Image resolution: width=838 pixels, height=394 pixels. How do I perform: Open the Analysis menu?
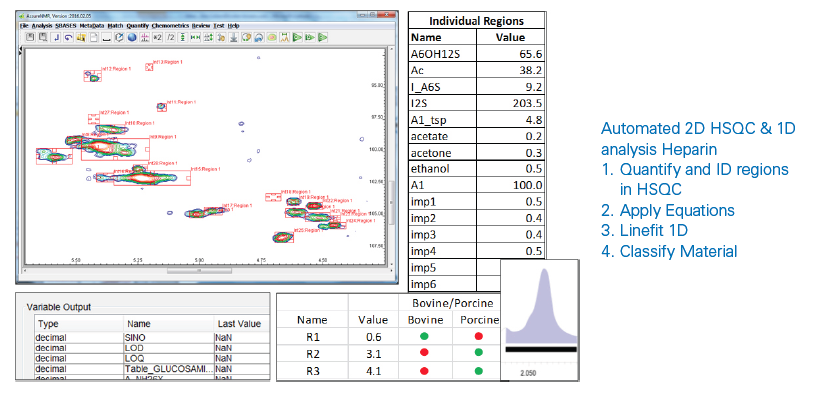click(42, 26)
